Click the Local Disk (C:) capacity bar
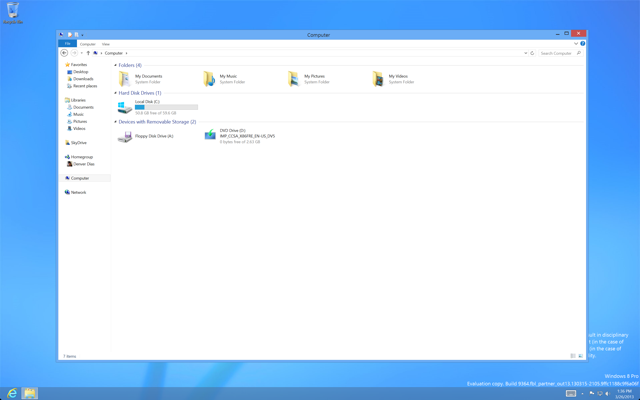This screenshot has height=400, width=640. (x=167, y=107)
